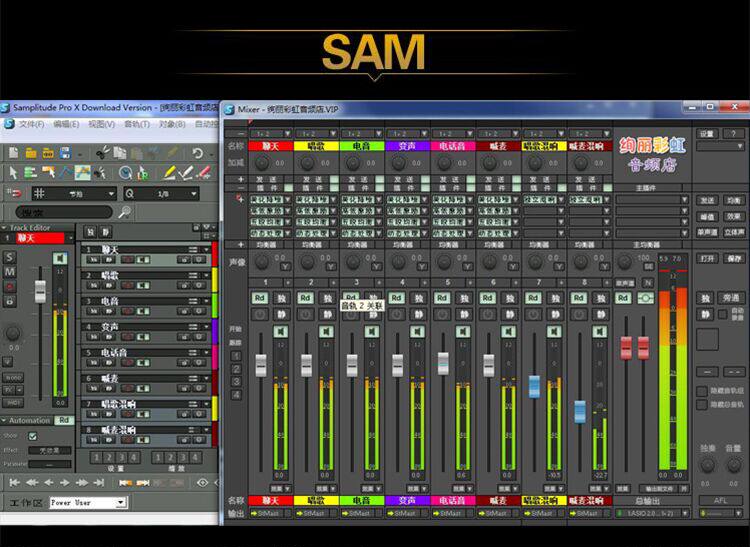This screenshot has width=750, height=547.
Task: Select the universal arrow mouse tool
Action: [x=13, y=173]
